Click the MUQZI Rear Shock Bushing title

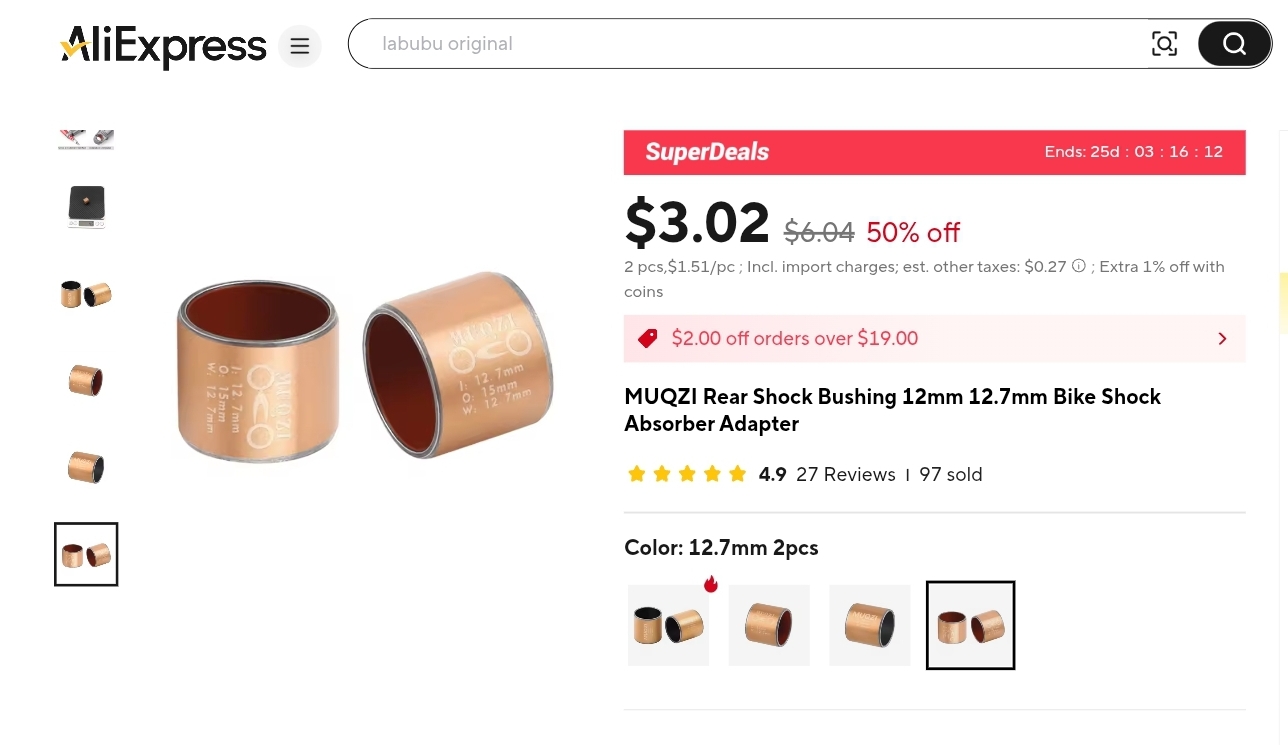[x=892, y=410]
